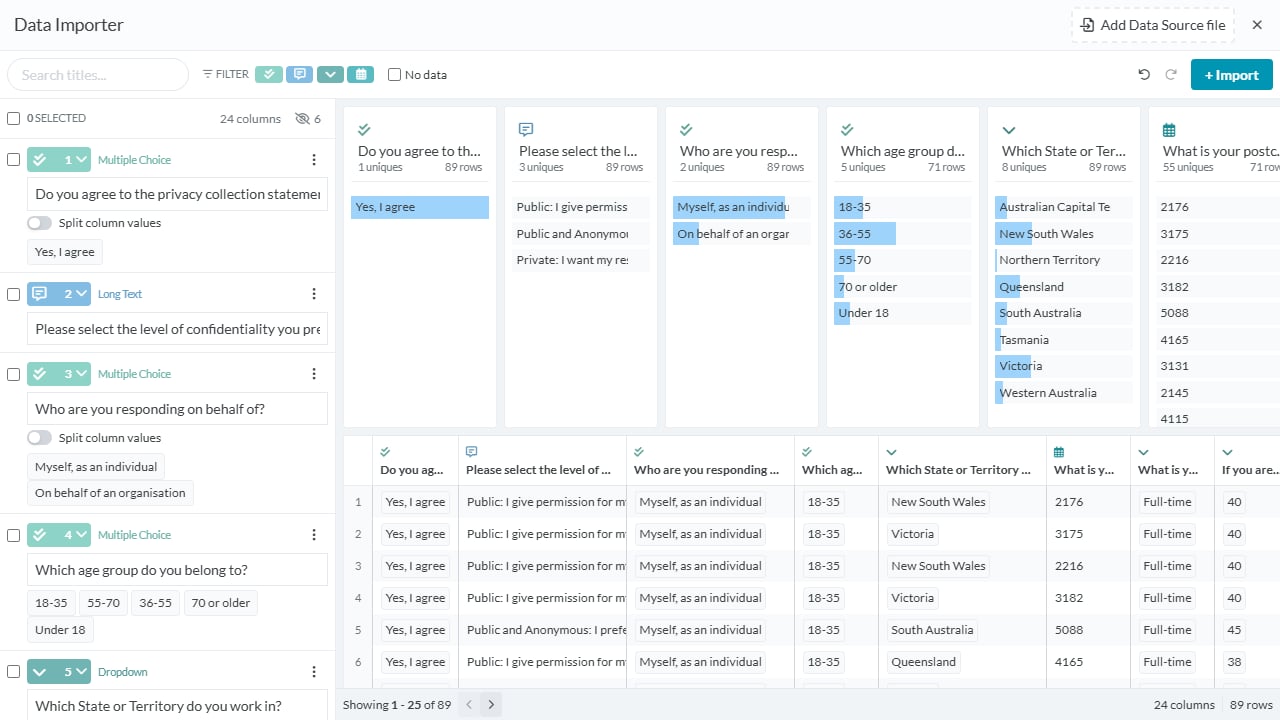Screen dimensions: 1280x720
Task: Open type dropdown for column 4
Action: click(59, 535)
